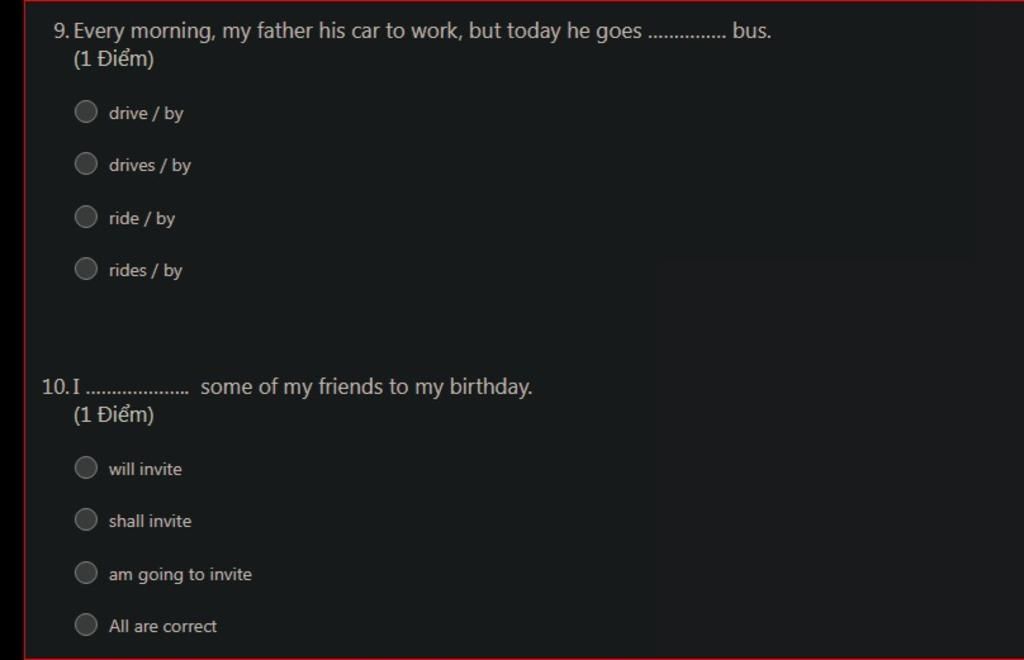The width and height of the screenshot is (1024, 660).
Task: Click the question number '9.'
Action: [61, 31]
